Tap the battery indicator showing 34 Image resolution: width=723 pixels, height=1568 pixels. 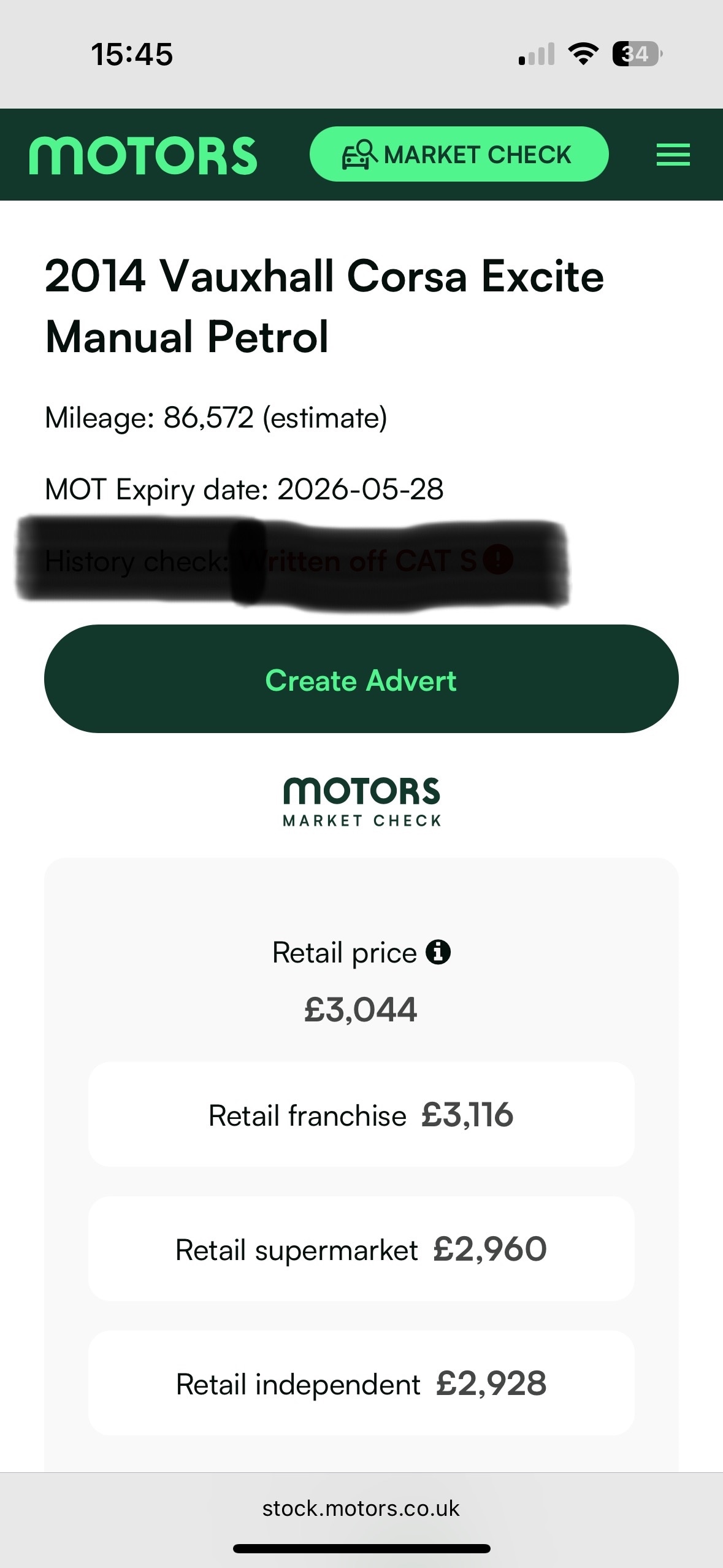pyautogui.click(x=637, y=54)
